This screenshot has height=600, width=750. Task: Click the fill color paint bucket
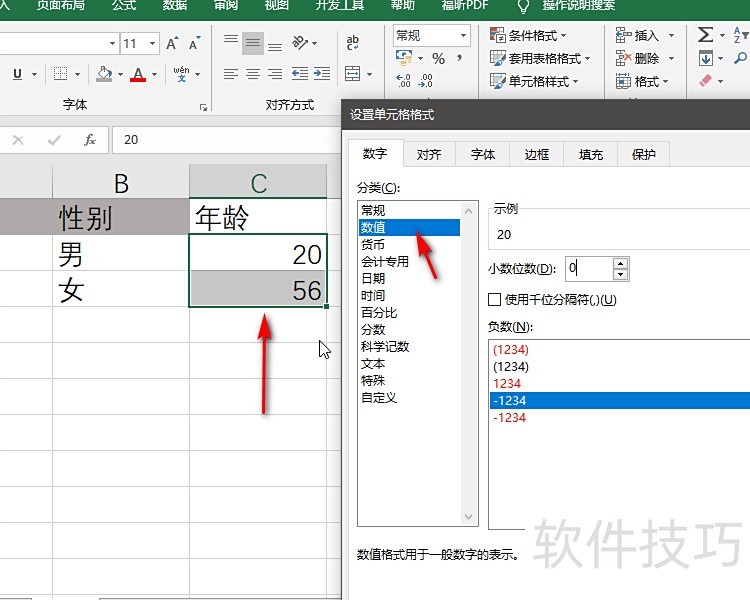(104, 74)
